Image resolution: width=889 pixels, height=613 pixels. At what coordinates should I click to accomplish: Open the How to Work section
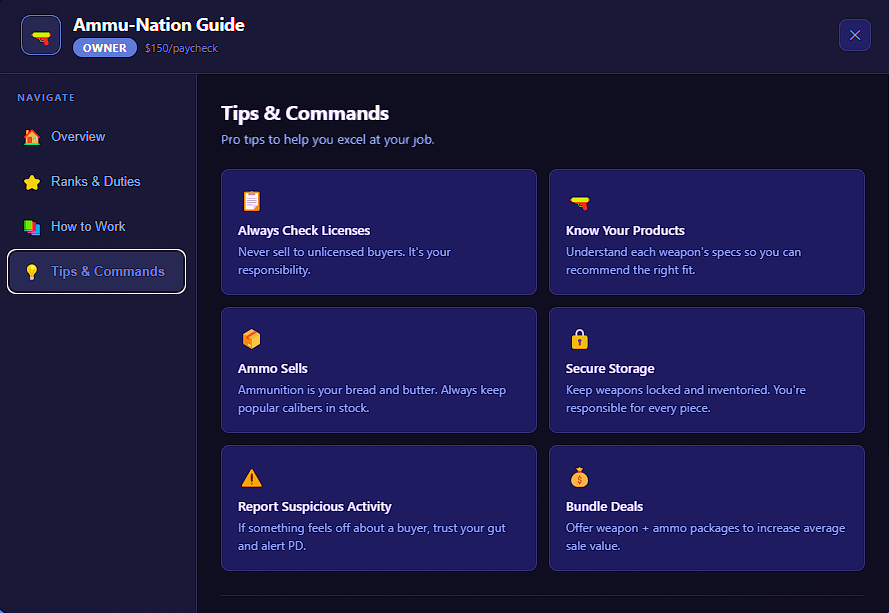(x=96, y=226)
